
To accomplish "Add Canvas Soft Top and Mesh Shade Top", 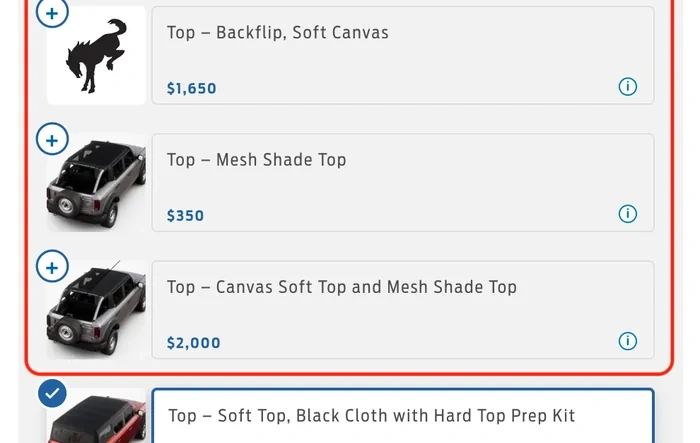I will pyautogui.click(x=52, y=267).
